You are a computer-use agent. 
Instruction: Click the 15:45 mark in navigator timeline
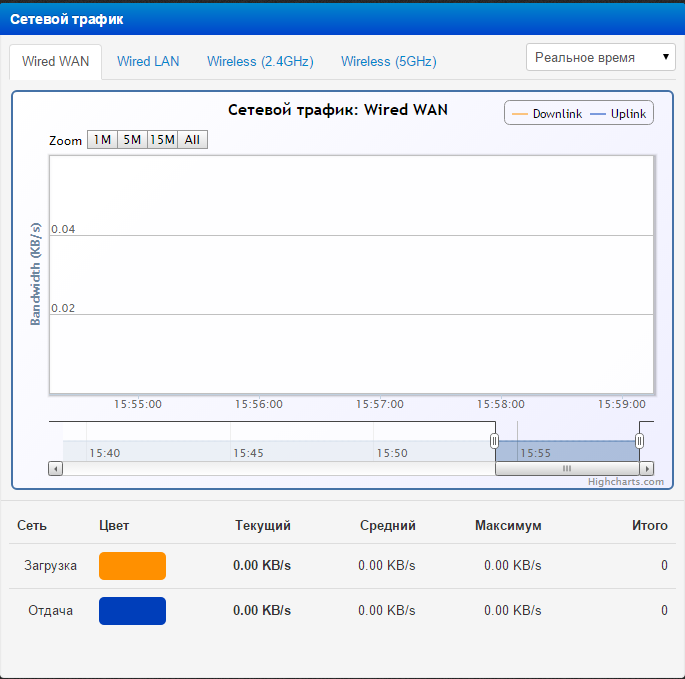coord(248,453)
